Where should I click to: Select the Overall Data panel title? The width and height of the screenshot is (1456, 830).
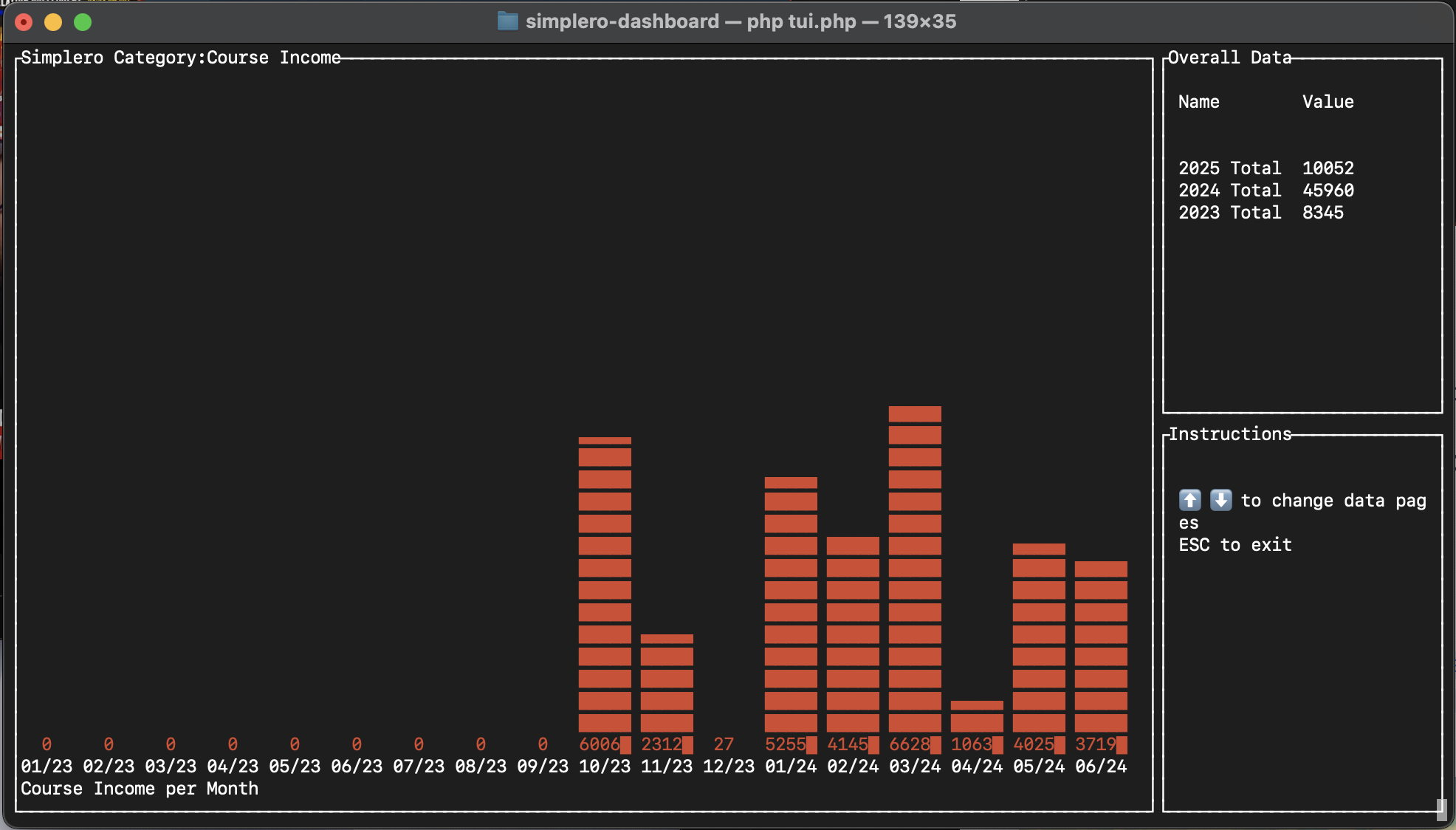coord(1228,57)
